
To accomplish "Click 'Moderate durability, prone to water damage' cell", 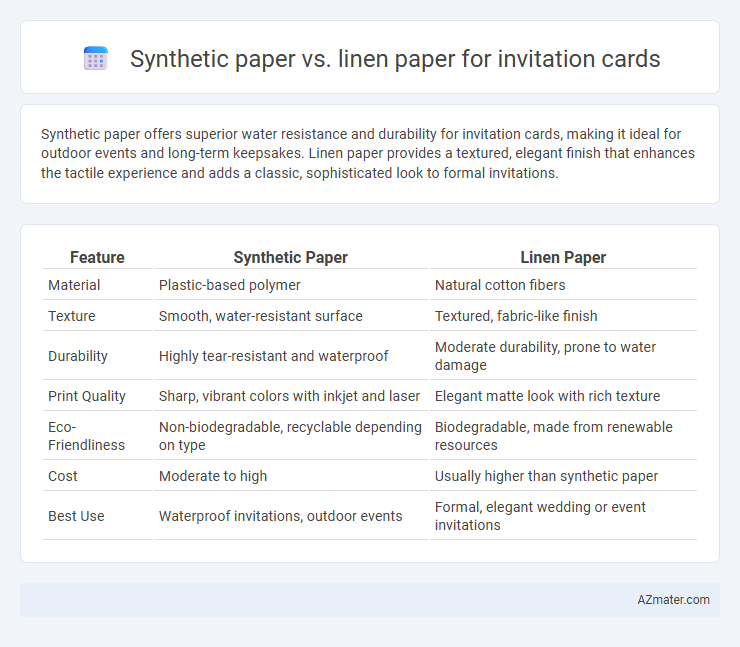I will [545, 356].
